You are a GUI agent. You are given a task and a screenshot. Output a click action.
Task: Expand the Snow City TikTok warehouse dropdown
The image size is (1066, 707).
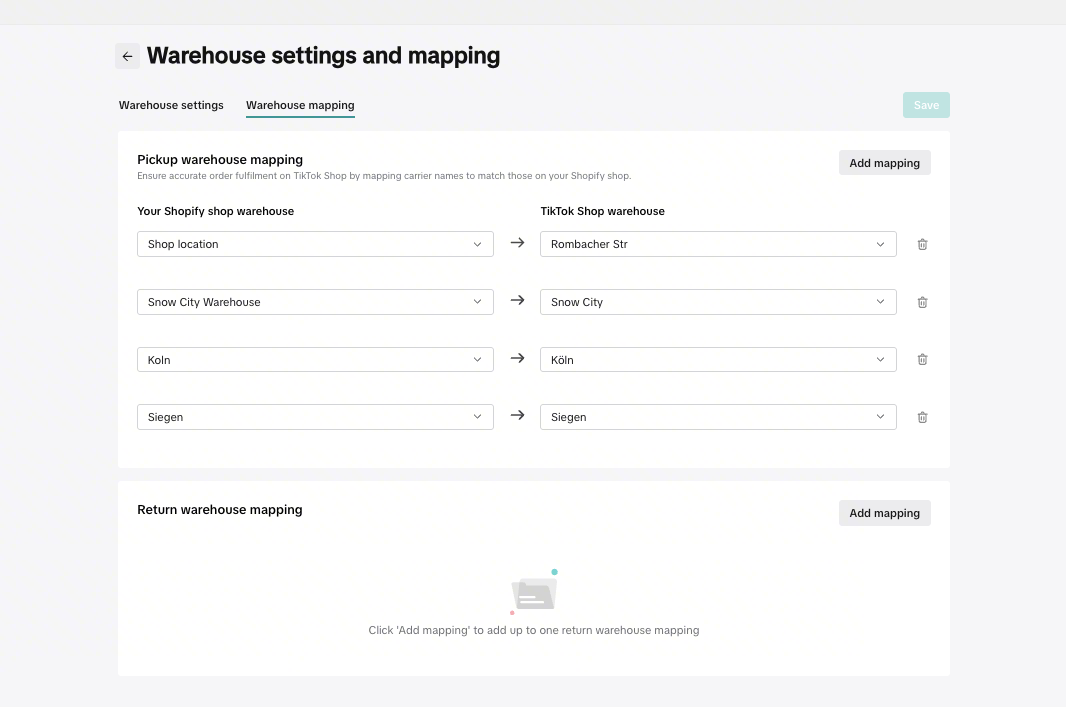[x=718, y=302]
